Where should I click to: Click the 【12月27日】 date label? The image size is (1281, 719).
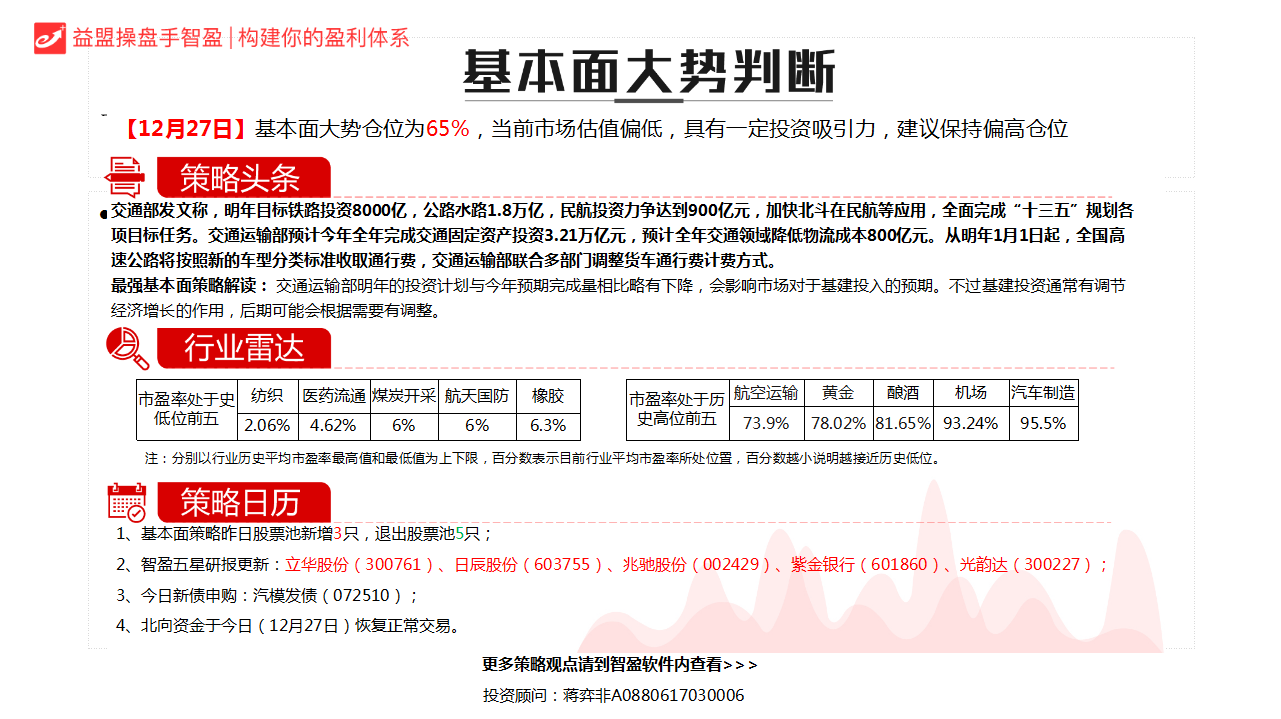(185, 129)
